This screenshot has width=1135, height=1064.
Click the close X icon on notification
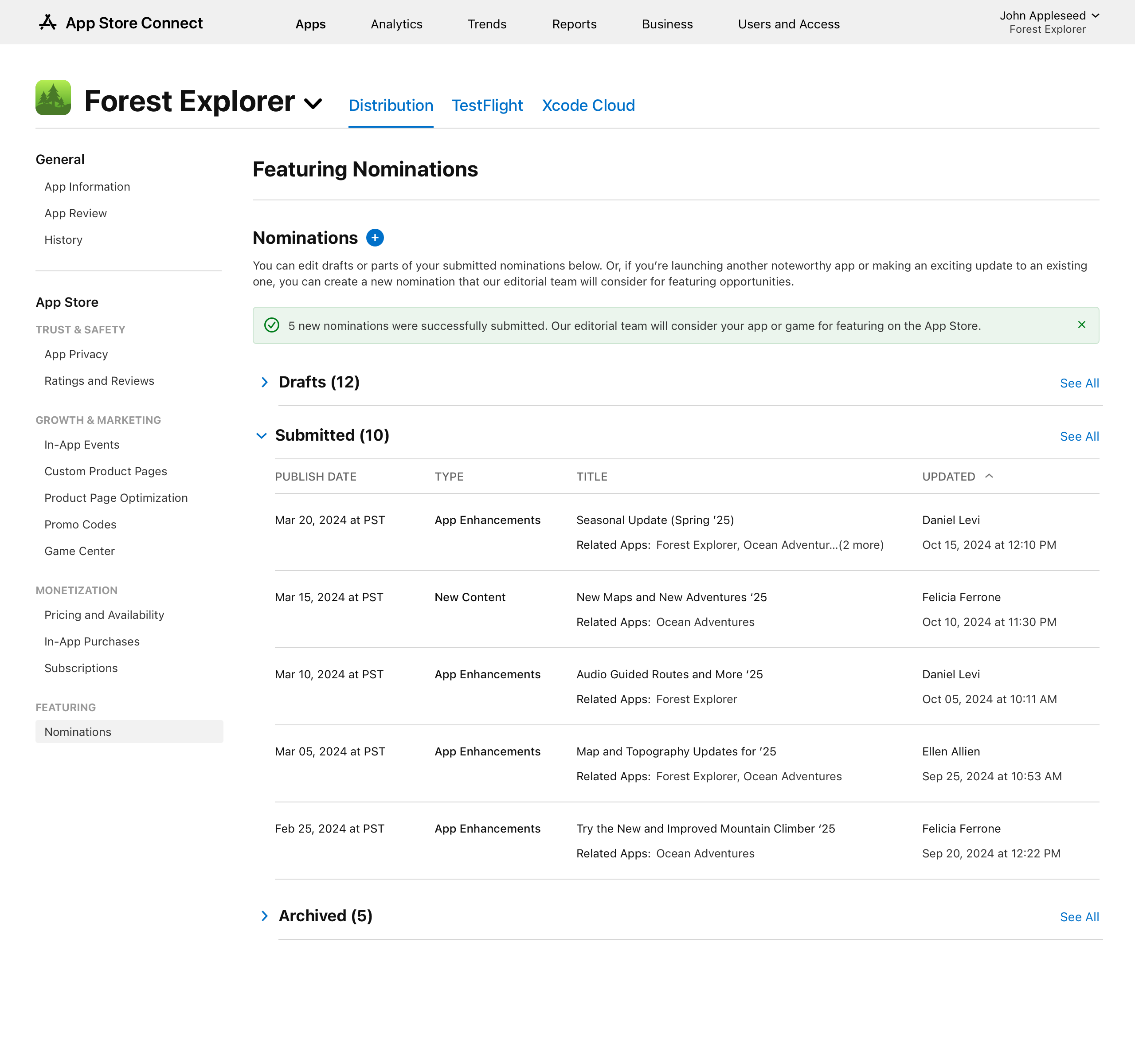(1082, 325)
